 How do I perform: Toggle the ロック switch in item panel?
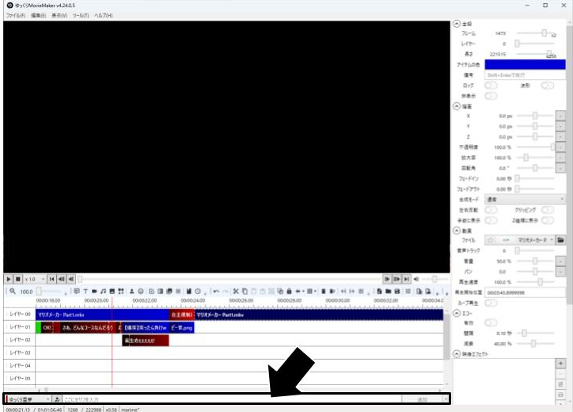coord(491,85)
